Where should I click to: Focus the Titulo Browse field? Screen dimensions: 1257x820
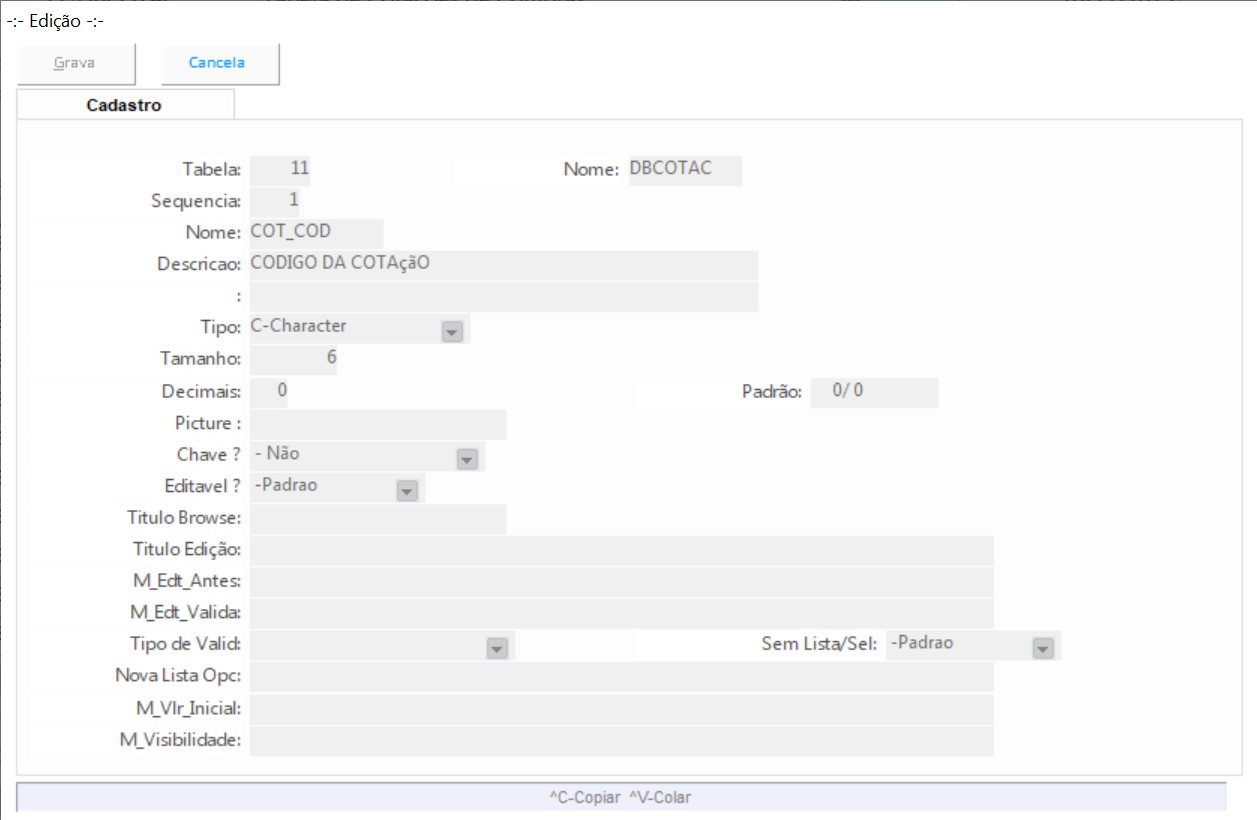pyautogui.click(x=378, y=519)
